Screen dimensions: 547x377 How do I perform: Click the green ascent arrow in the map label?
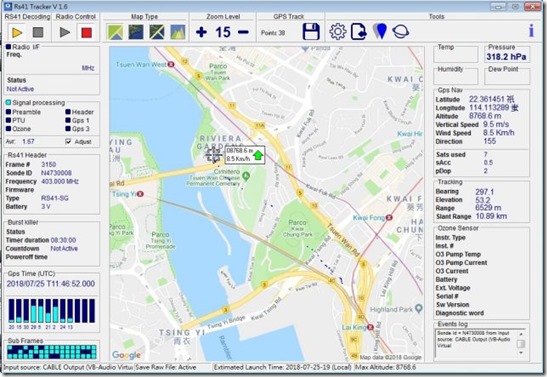pyautogui.click(x=257, y=155)
